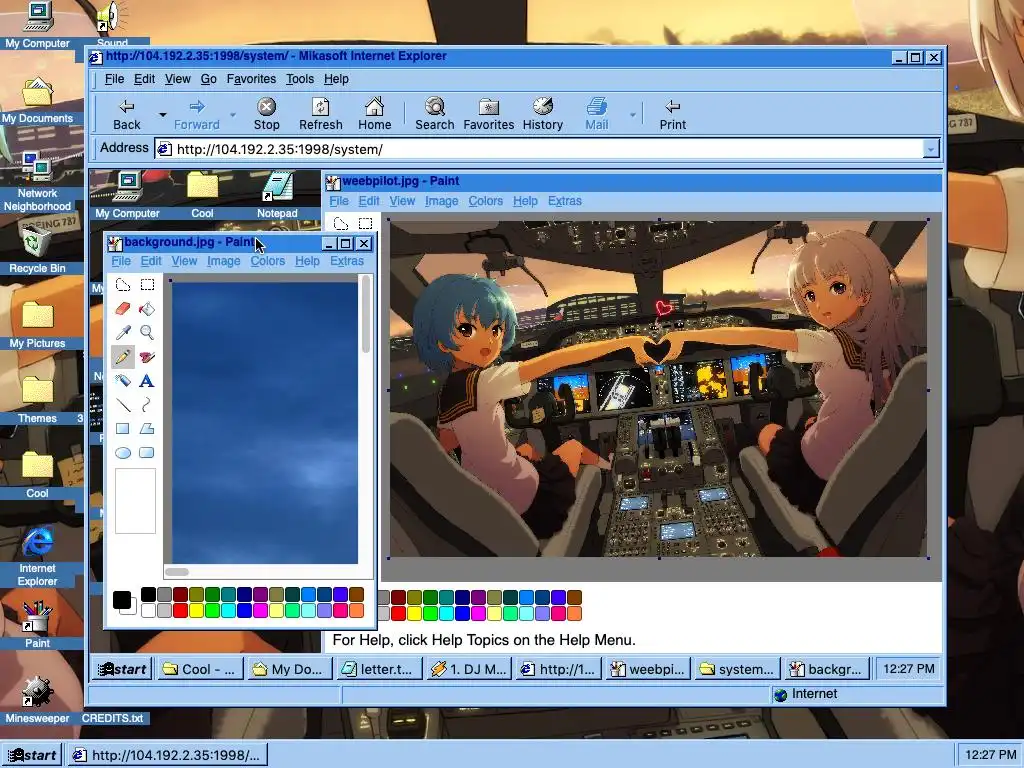Click horizontal scrollbar thumb in background.jpg Paint
This screenshot has height=768, width=1024.
pos(176,572)
